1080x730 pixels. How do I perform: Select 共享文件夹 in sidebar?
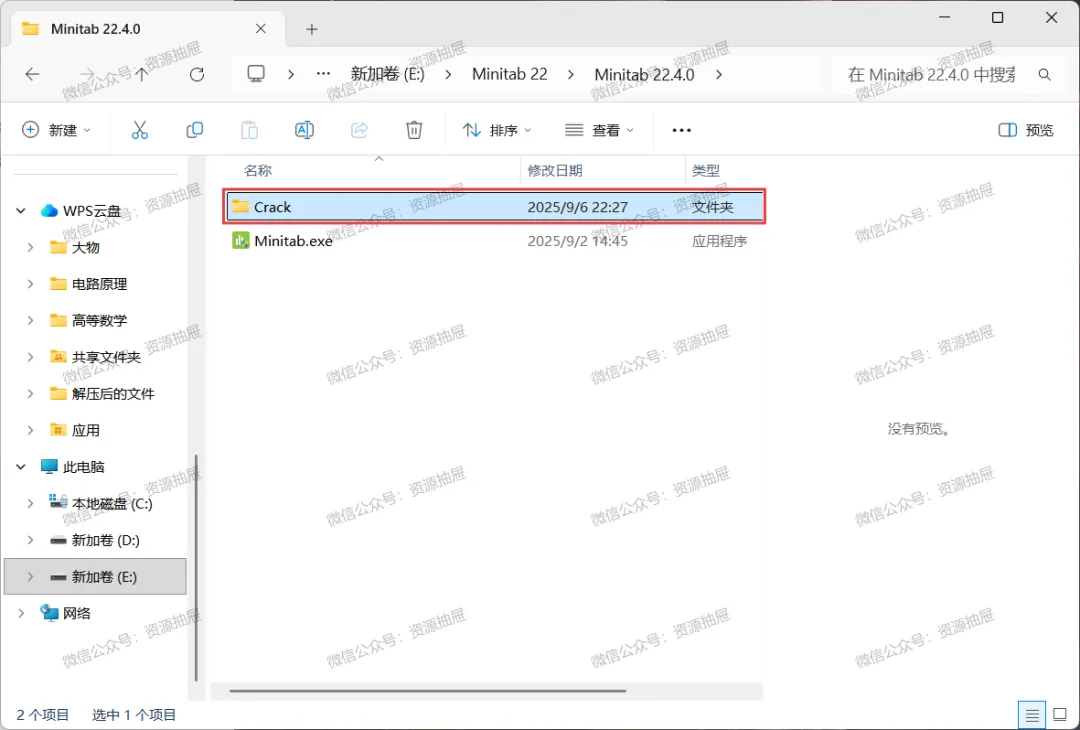106,357
